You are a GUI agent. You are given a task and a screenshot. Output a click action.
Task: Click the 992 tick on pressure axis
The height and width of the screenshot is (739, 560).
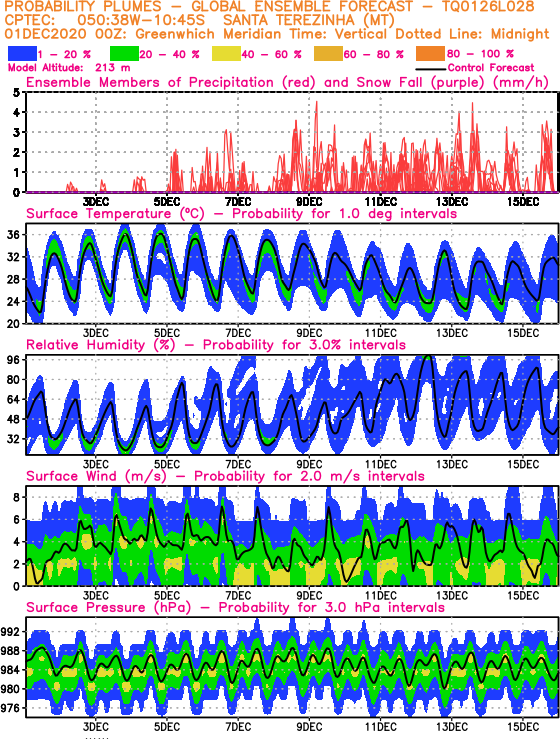(x=11, y=632)
